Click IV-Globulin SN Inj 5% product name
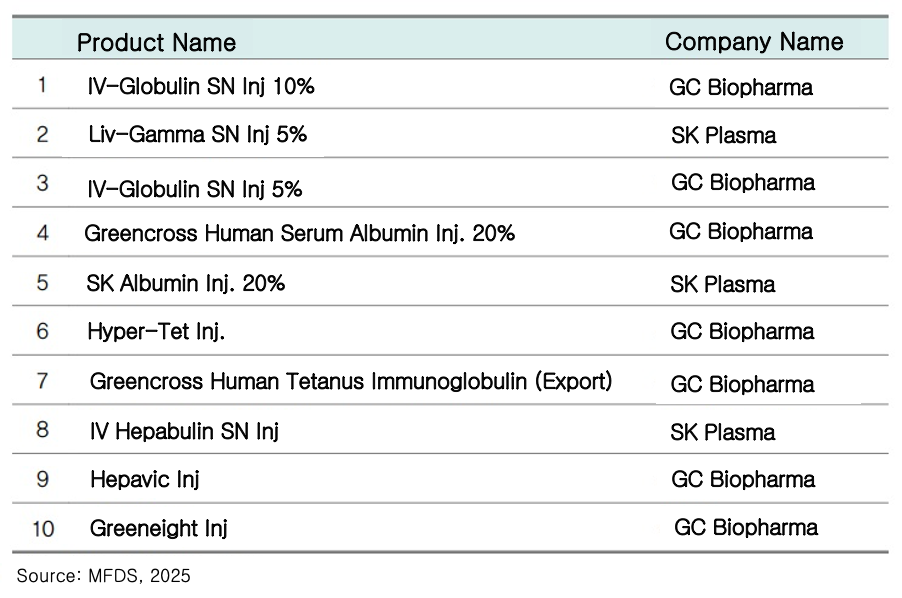 tap(195, 189)
